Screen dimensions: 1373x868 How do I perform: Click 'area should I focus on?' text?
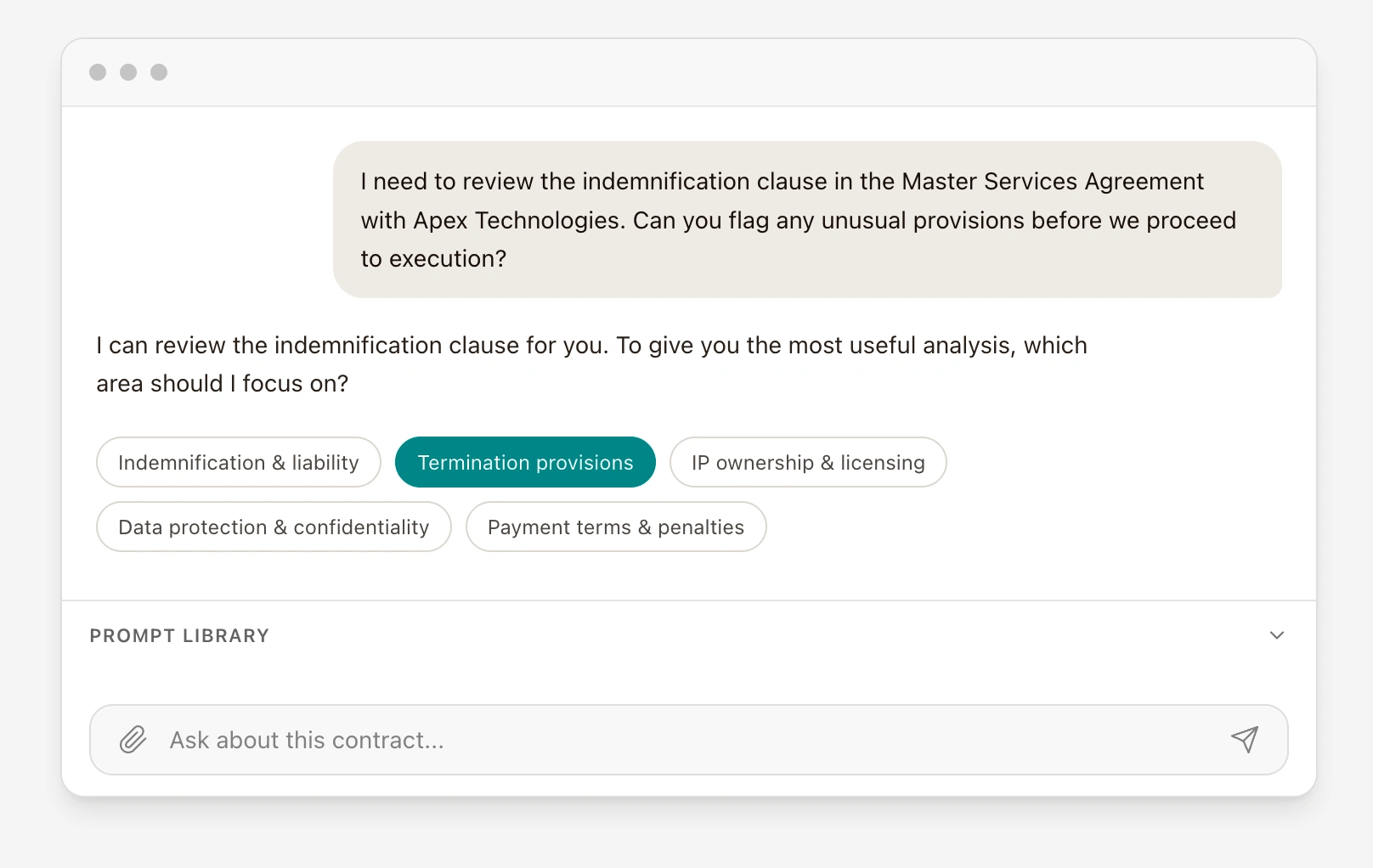223,384
